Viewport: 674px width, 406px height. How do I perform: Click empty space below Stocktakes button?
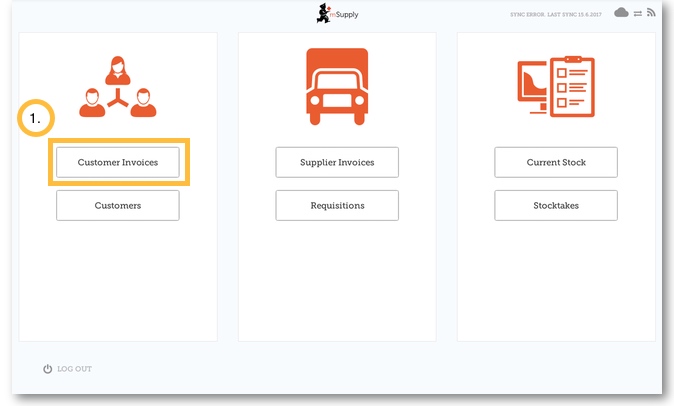pyautogui.click(x=556, y=280)
